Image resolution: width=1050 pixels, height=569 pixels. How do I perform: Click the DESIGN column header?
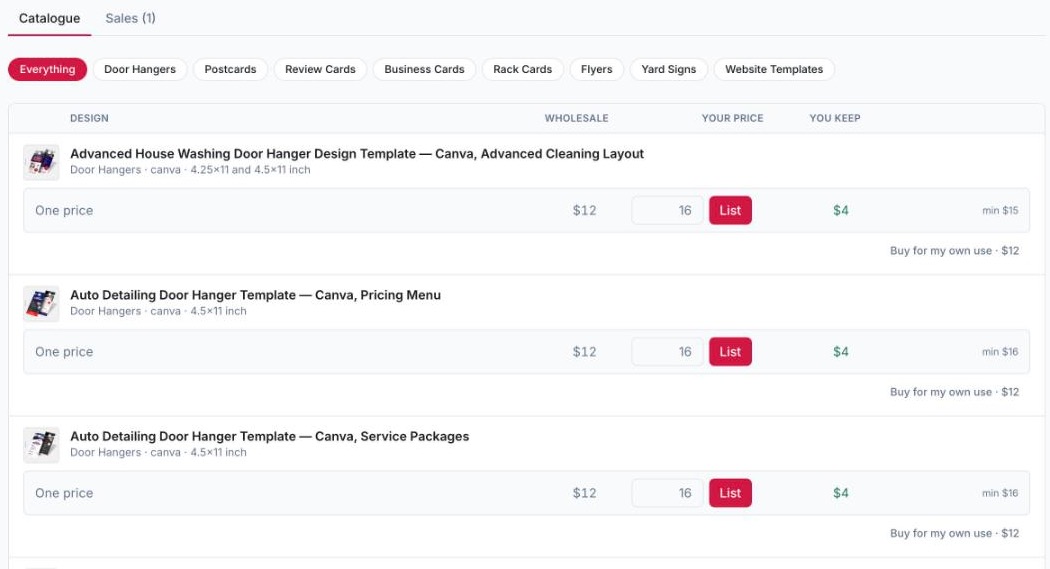(89, 118)
